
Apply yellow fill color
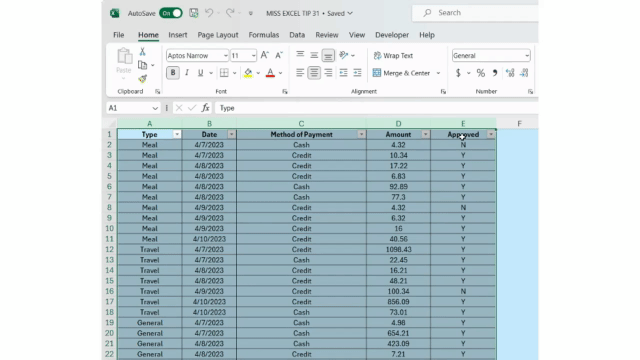pos(248,73)
